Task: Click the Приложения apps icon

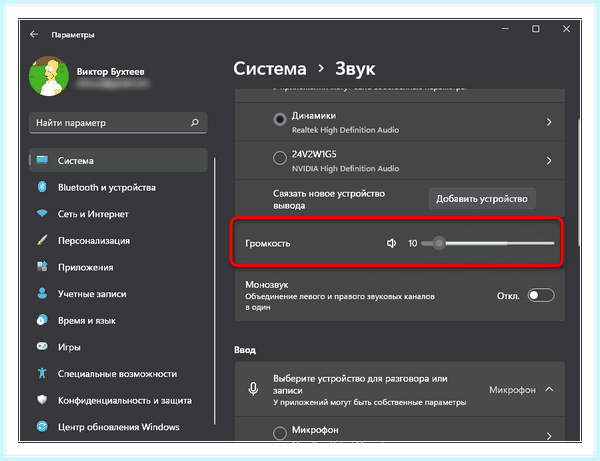Action: pyautogui.click(x=42, y=266)
